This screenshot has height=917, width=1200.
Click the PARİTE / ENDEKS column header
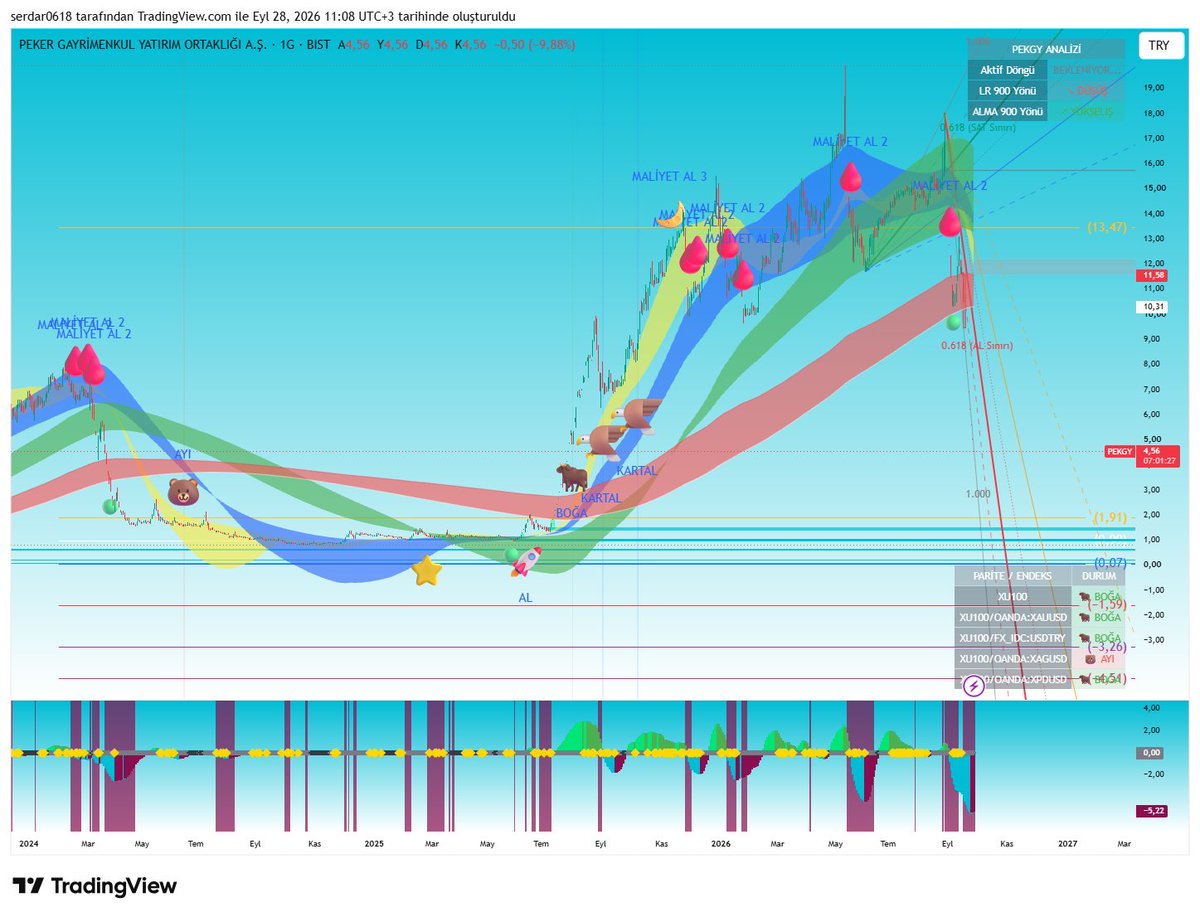1012,576
